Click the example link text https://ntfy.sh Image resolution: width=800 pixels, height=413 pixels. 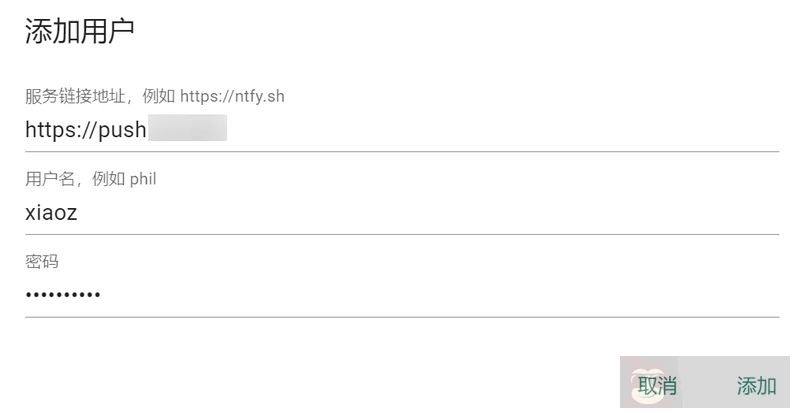click(x=232, y=97)
